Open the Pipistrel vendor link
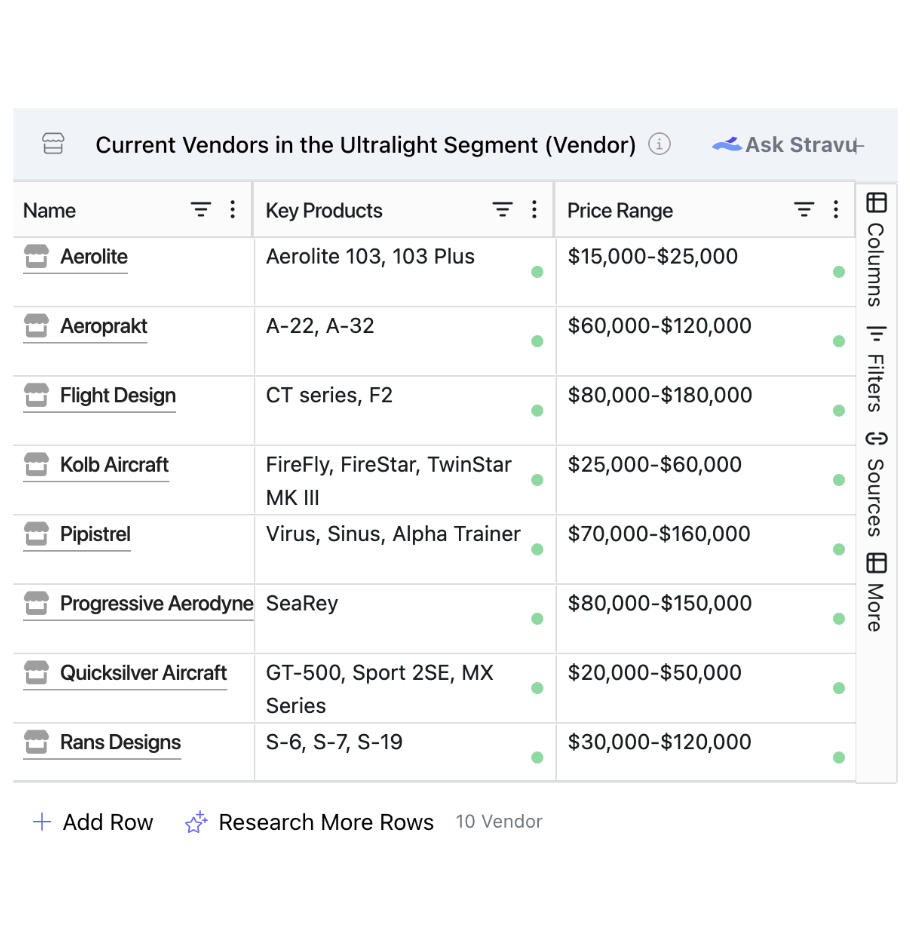 tap(95, 535)
